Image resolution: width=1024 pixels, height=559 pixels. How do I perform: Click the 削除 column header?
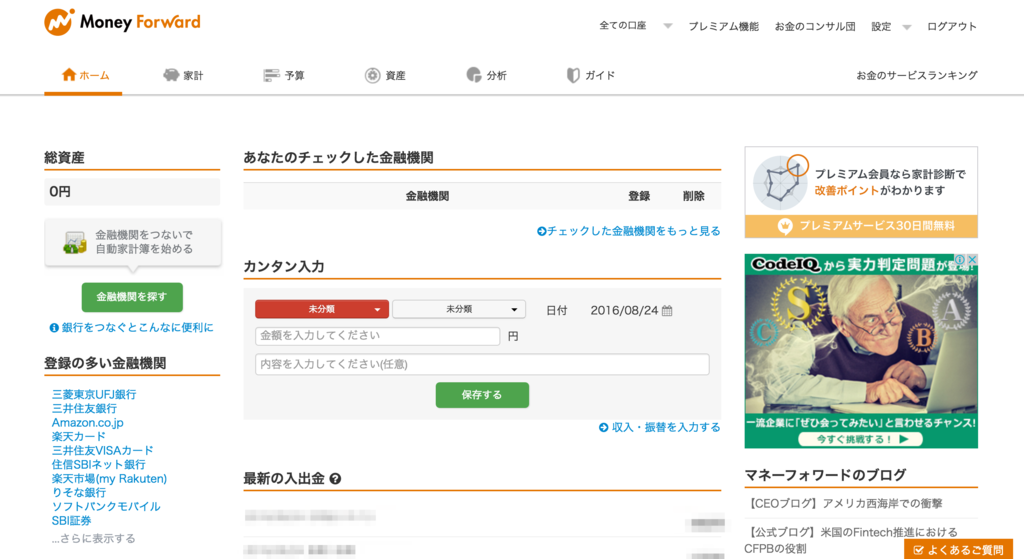point(694,196)
